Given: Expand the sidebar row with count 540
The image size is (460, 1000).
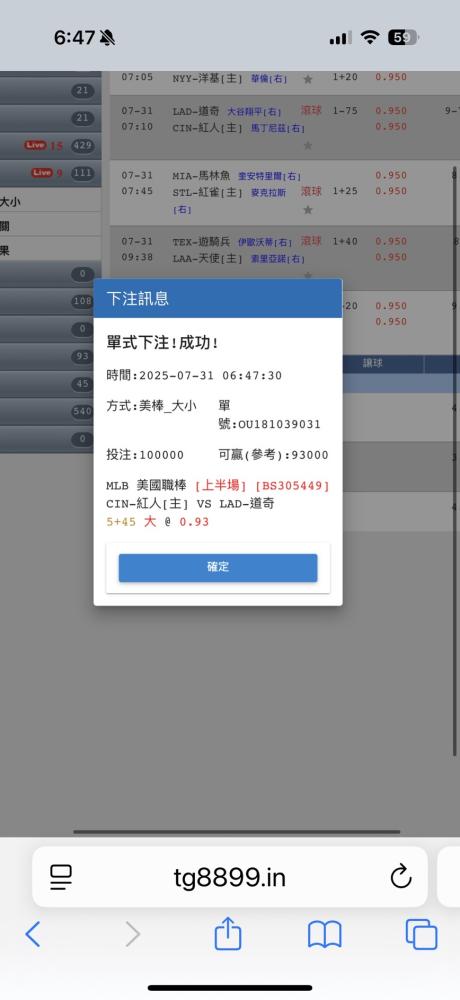Looking at the screenshot, I should tap(50, 411).
